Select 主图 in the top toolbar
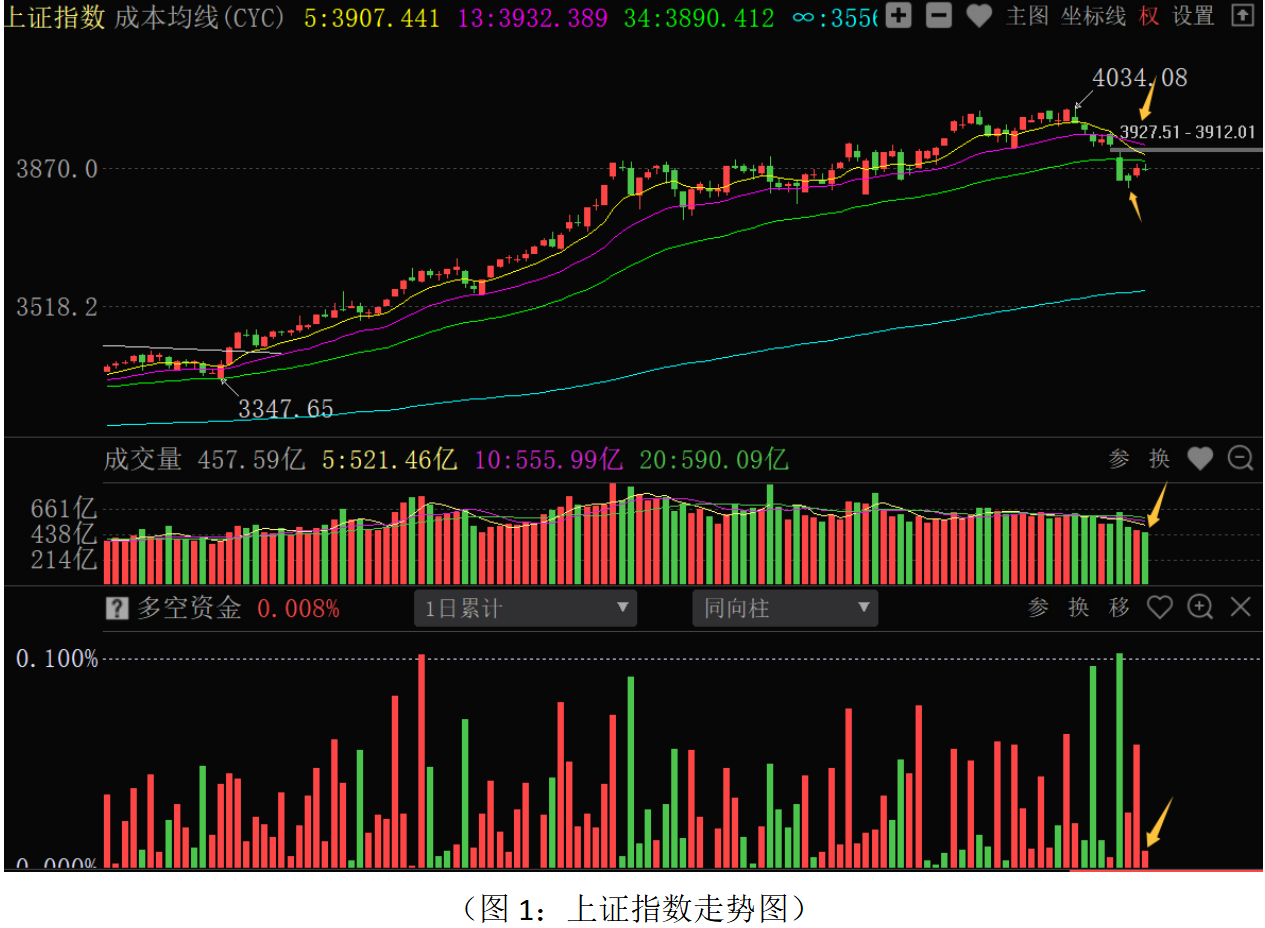 (x=1026, y=16)
